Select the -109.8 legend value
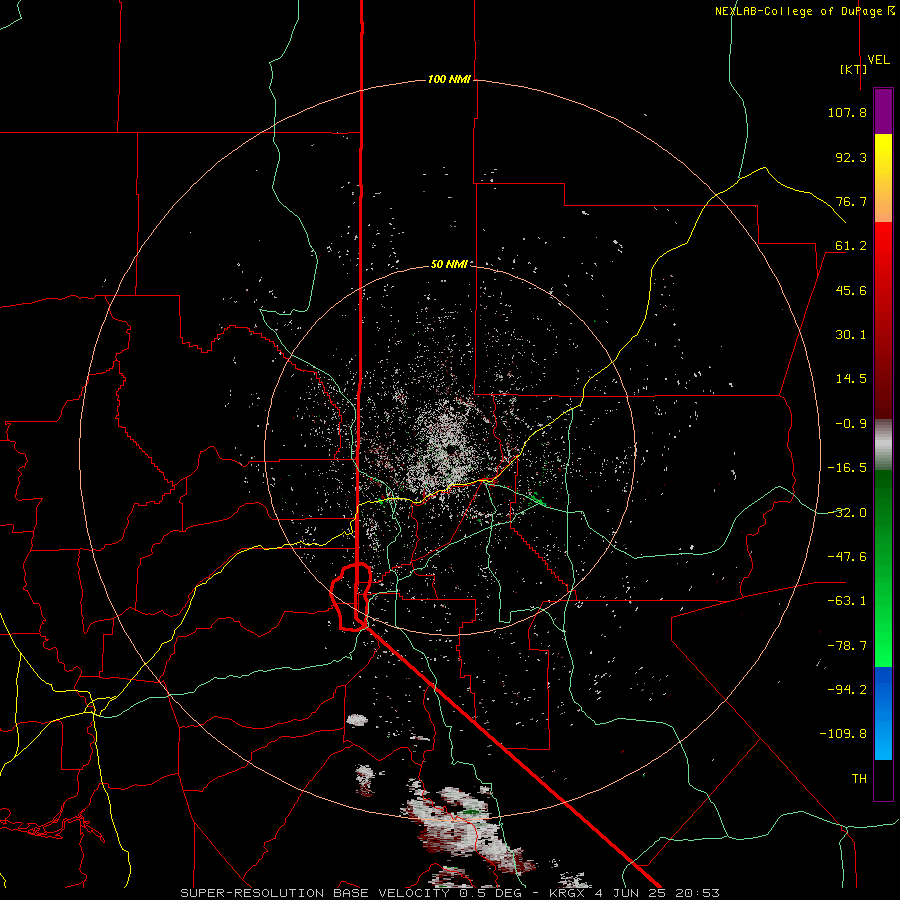Screen dimensions: 900x900 coord(843,734)
